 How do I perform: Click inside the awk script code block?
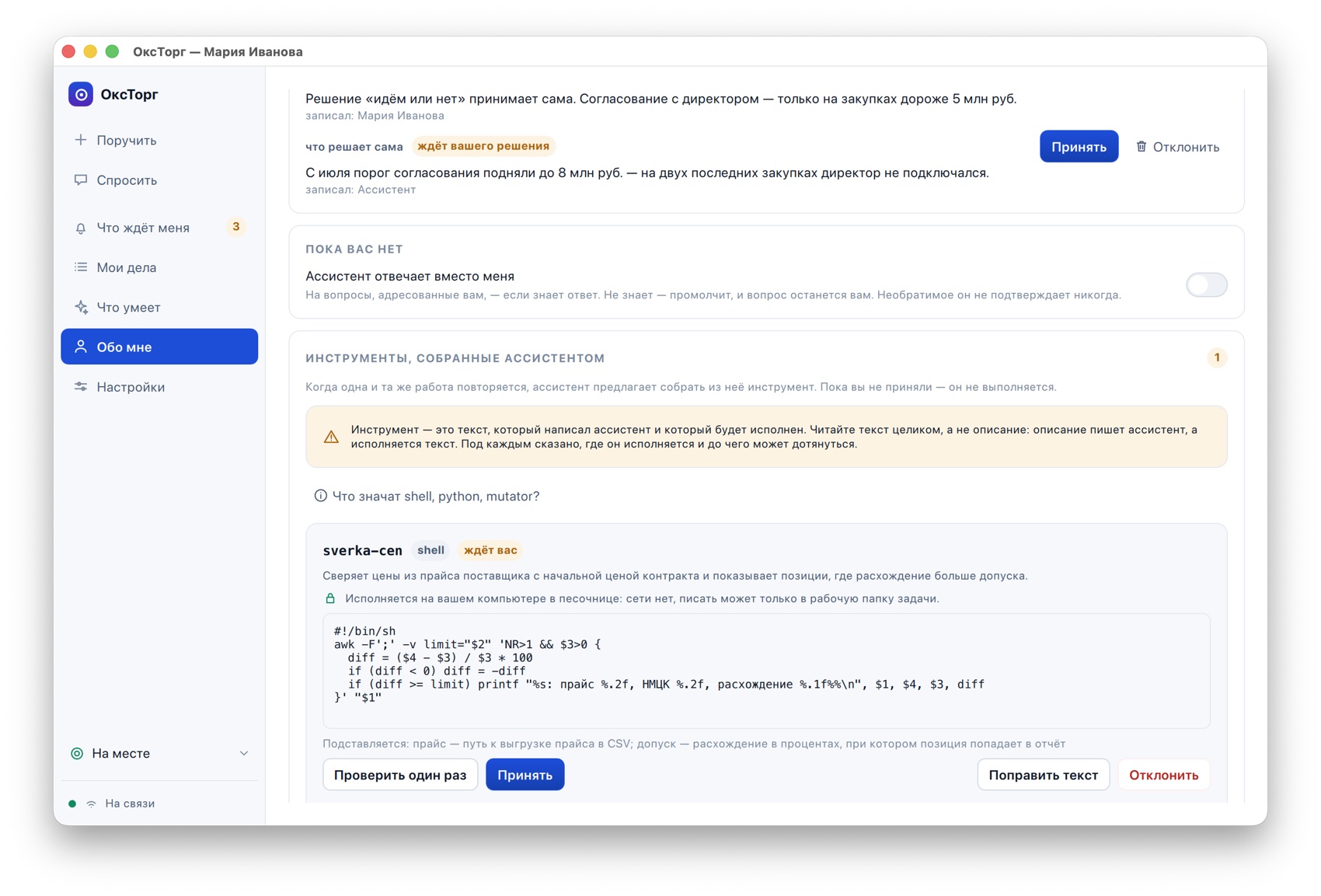766,671
